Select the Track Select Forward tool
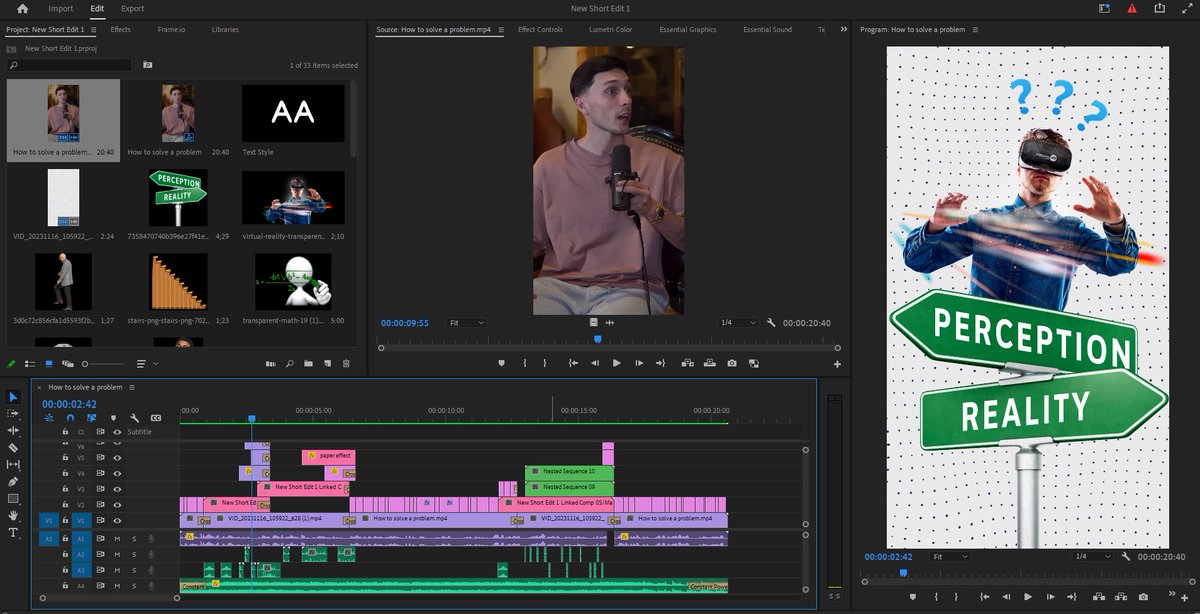1200x614 pixels. [13, 413]
